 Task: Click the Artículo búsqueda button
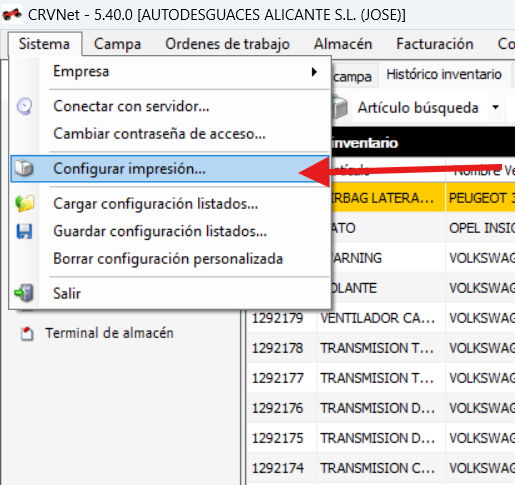[418, 108]
